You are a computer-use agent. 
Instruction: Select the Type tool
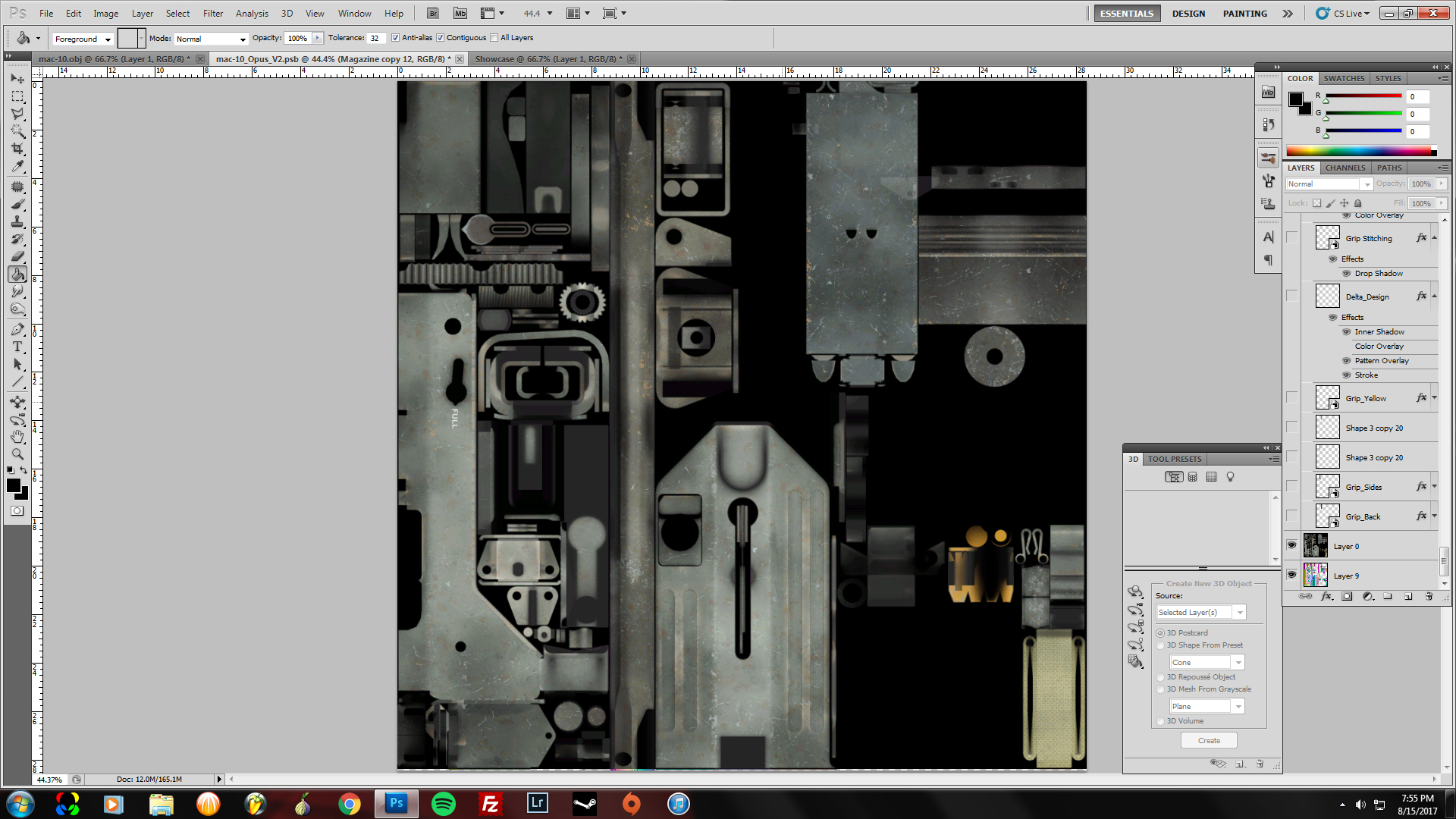click(17, 347)
